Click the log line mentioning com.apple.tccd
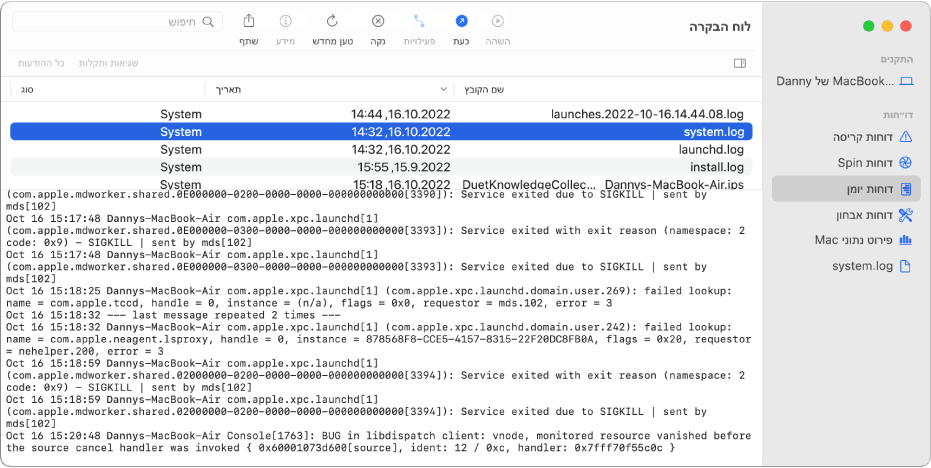The image size is (931, 468). (x=369, y=297)
